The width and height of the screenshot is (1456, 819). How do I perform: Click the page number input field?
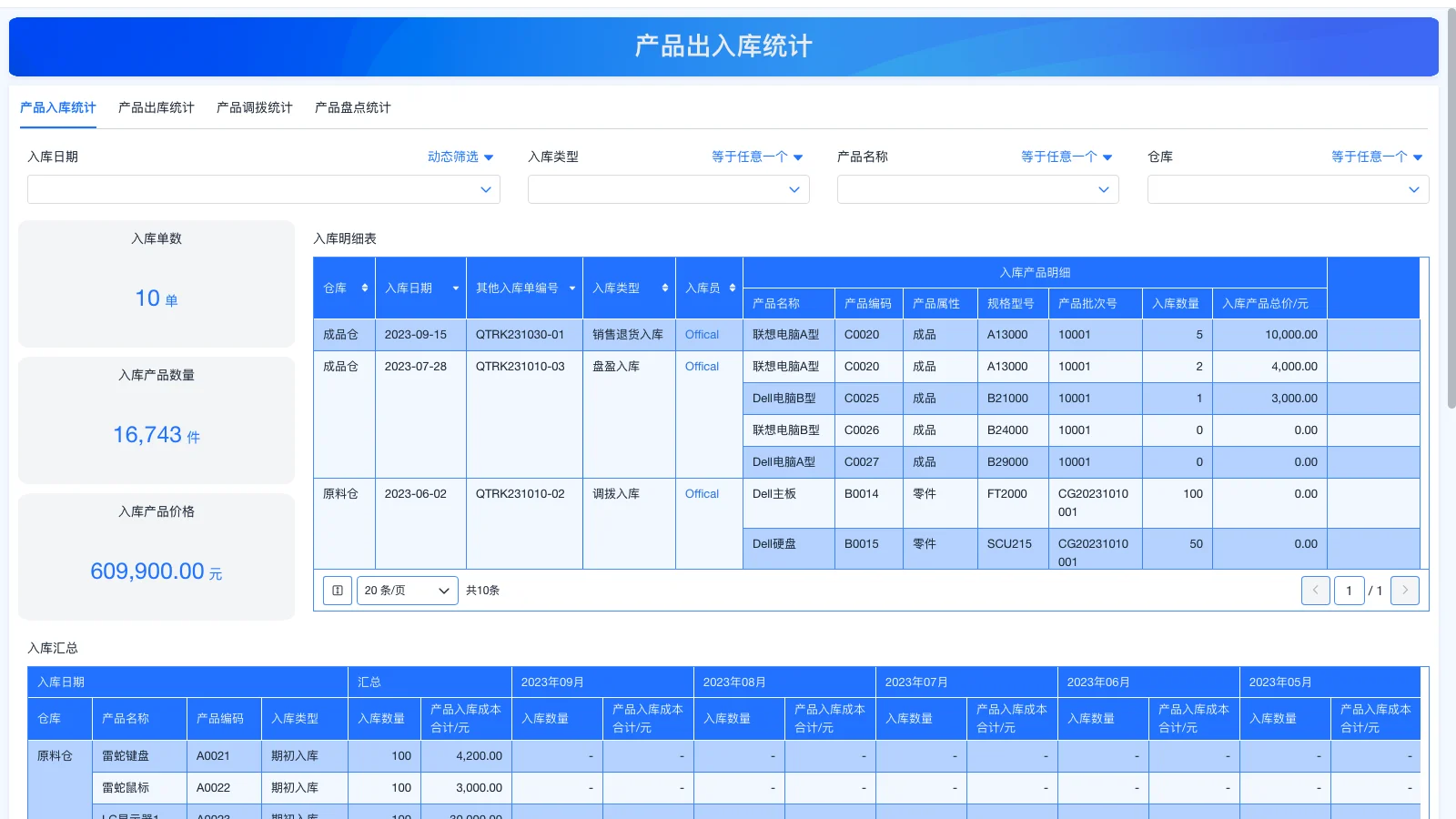(x=1350, y=590)
